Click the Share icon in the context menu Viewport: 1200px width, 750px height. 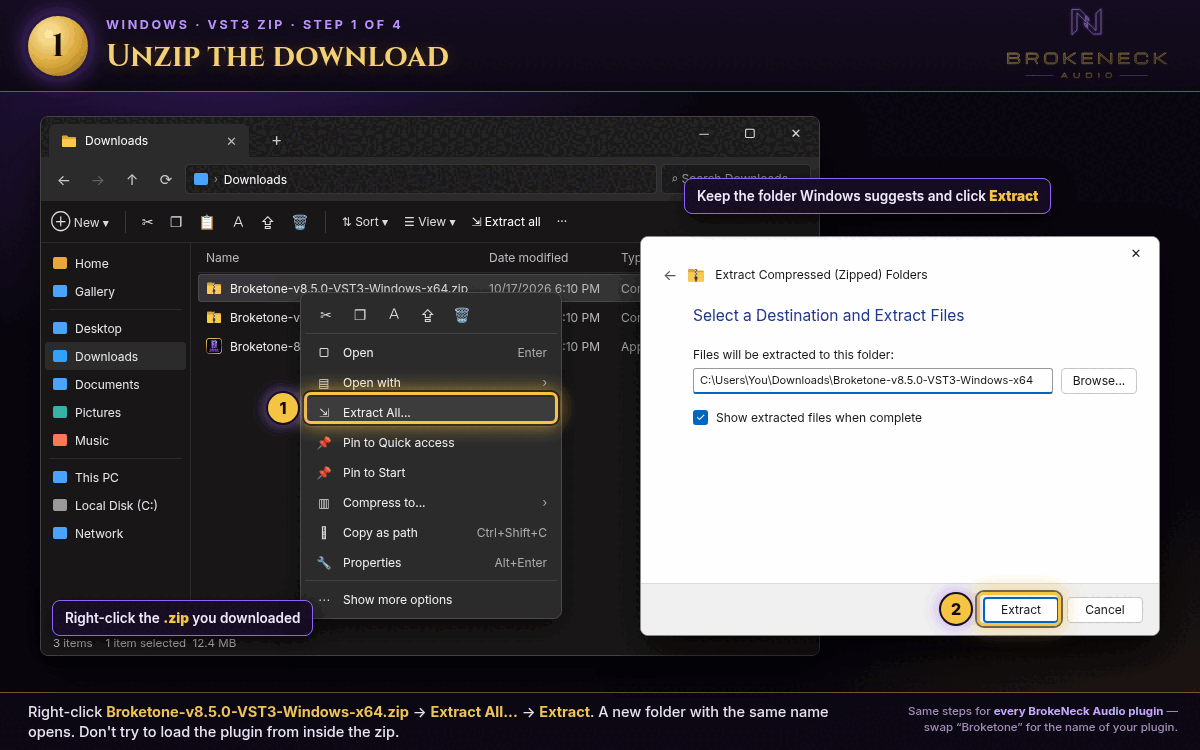[428, 315]
